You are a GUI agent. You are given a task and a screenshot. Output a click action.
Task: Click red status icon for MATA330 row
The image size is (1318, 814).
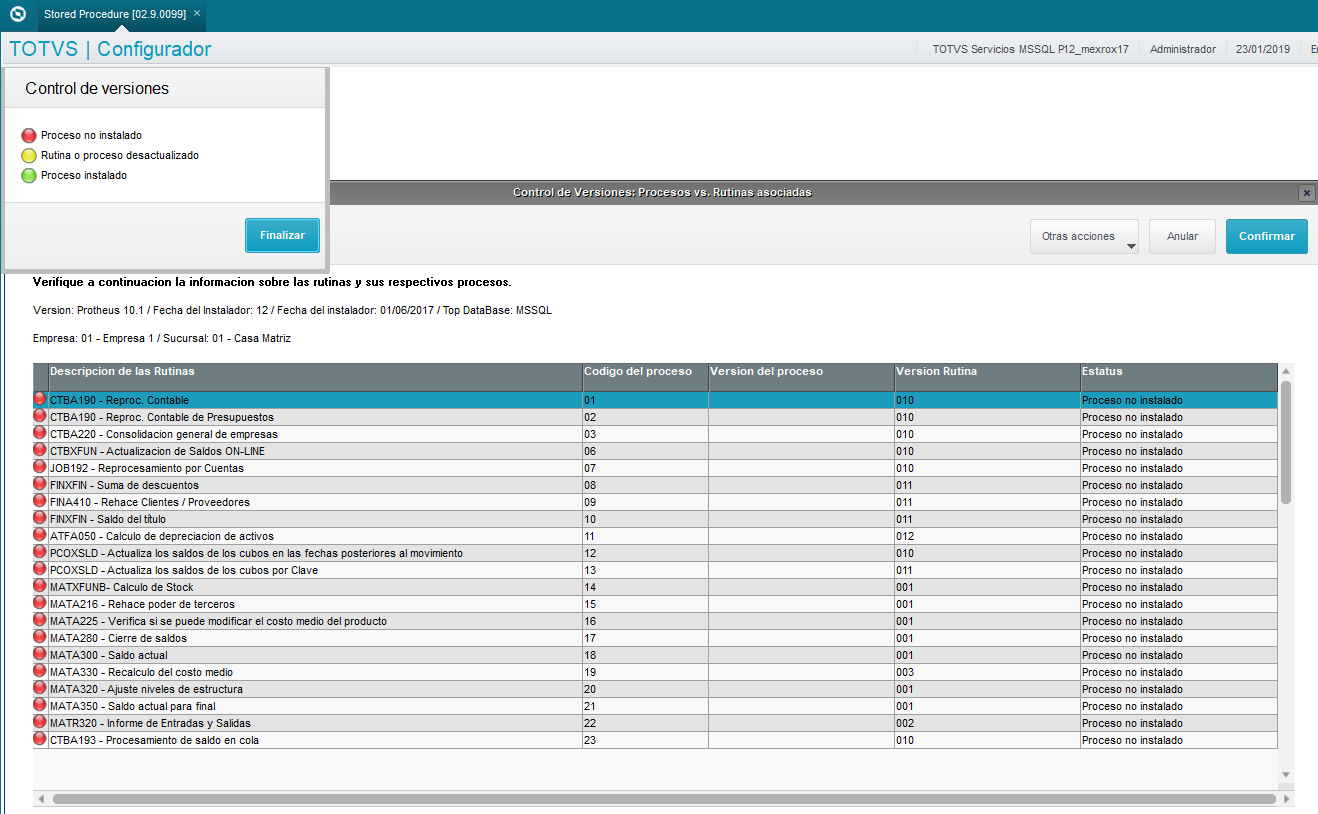point(40,671)
